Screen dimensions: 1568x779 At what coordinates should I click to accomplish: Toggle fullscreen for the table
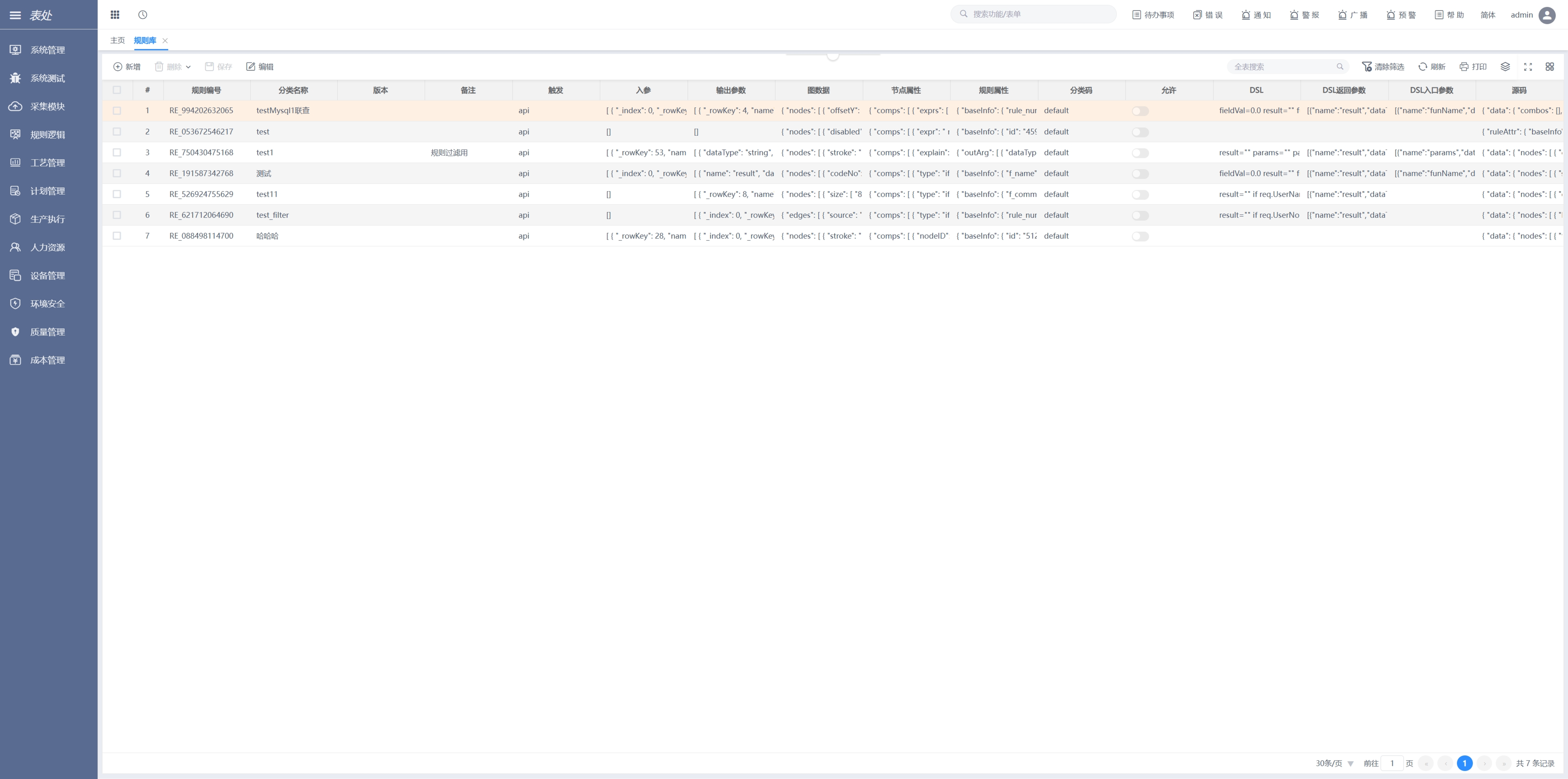1528,66
